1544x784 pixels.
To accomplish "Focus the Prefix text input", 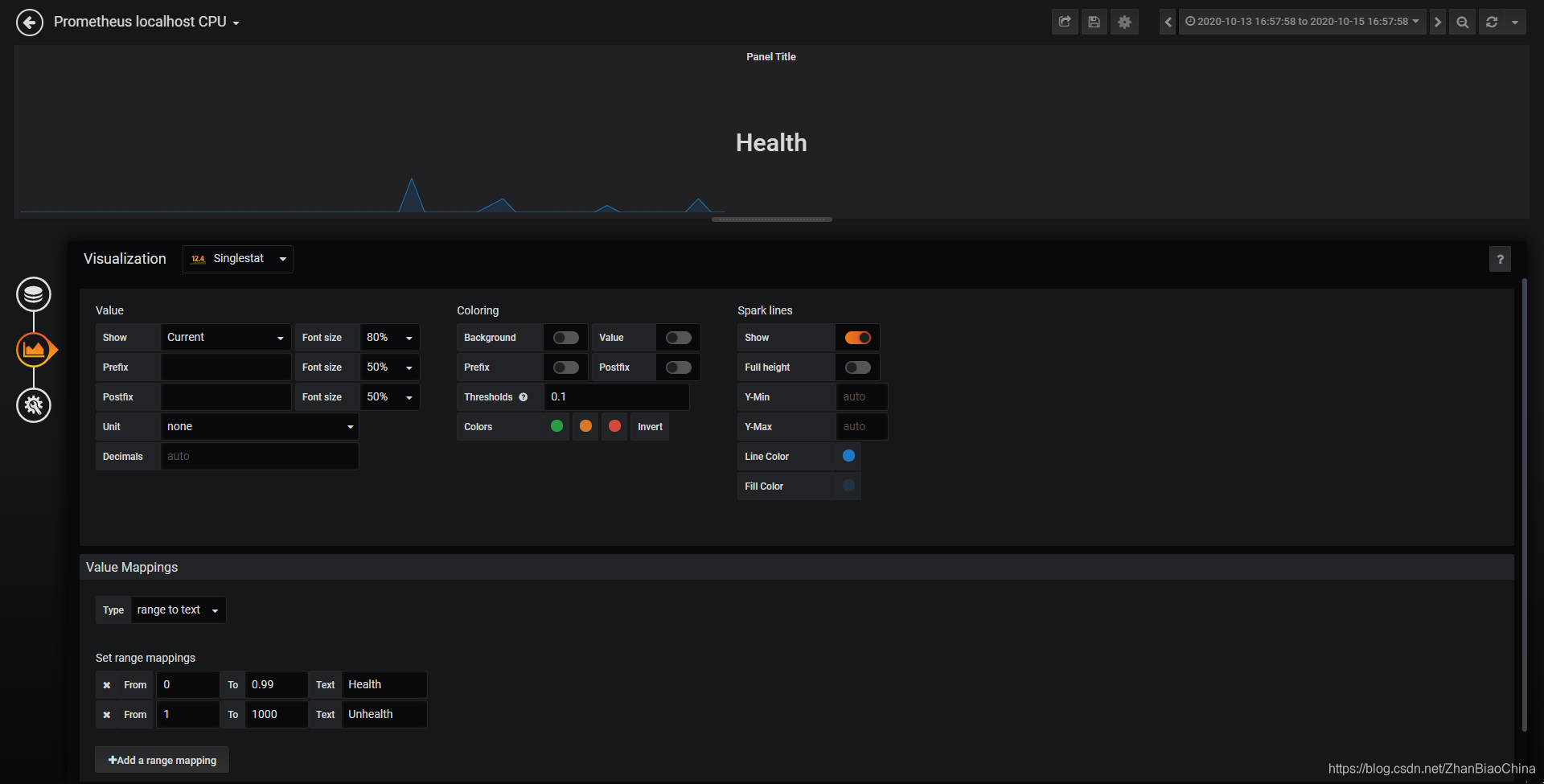I will tap(226, 367).
